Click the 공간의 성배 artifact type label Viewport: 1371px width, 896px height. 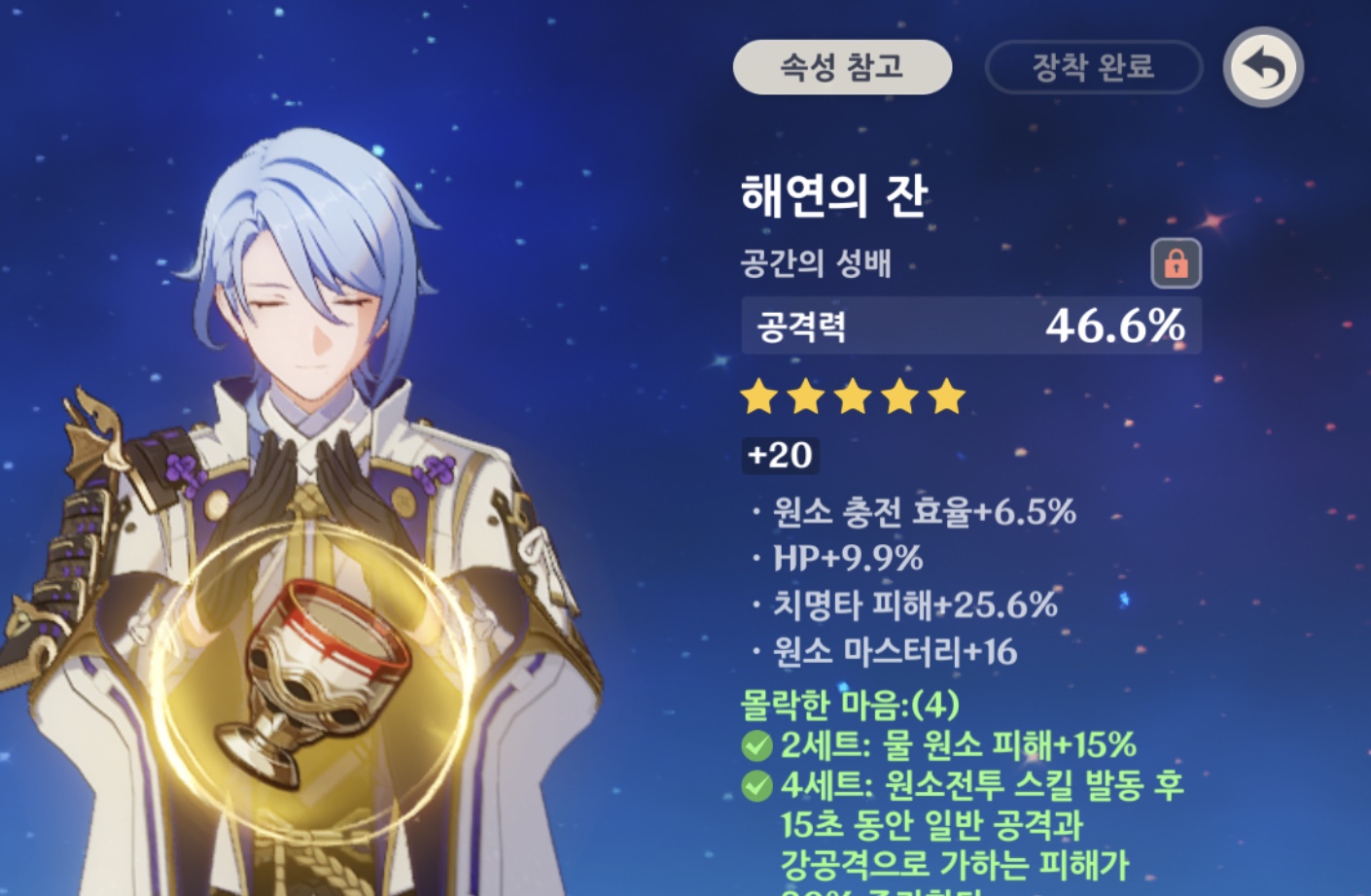(816, 263)
